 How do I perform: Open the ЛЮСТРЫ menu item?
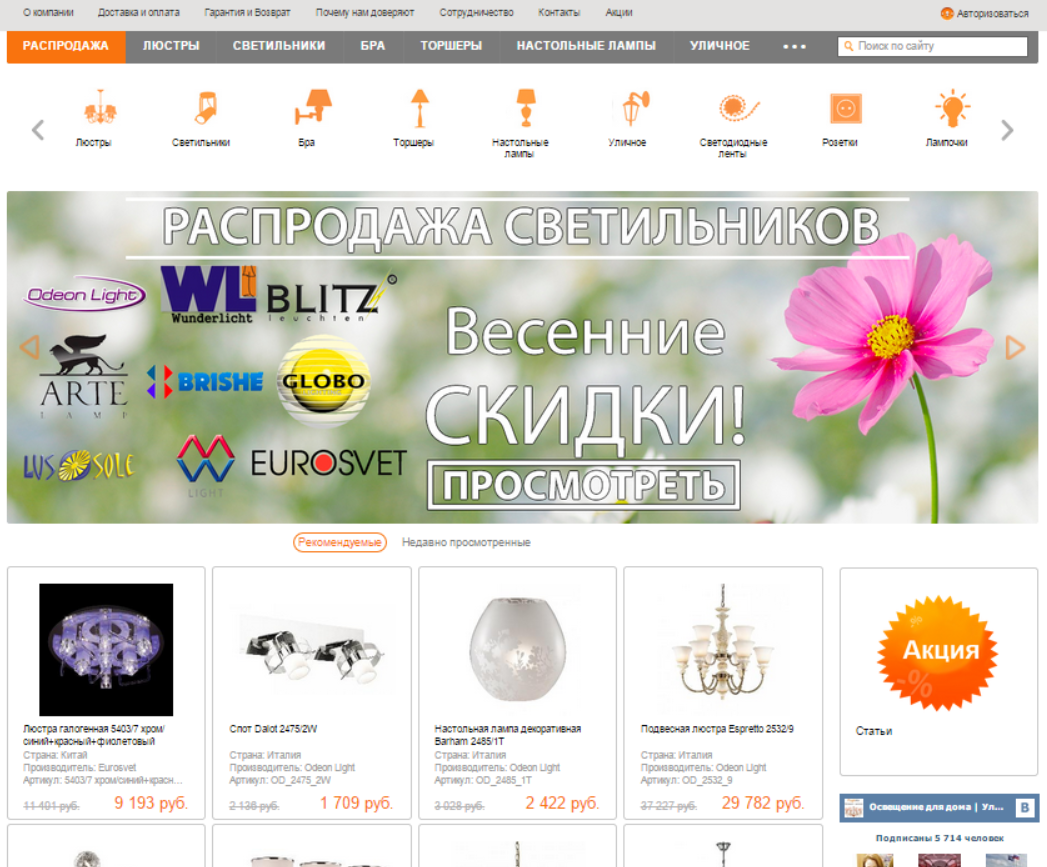171,46
